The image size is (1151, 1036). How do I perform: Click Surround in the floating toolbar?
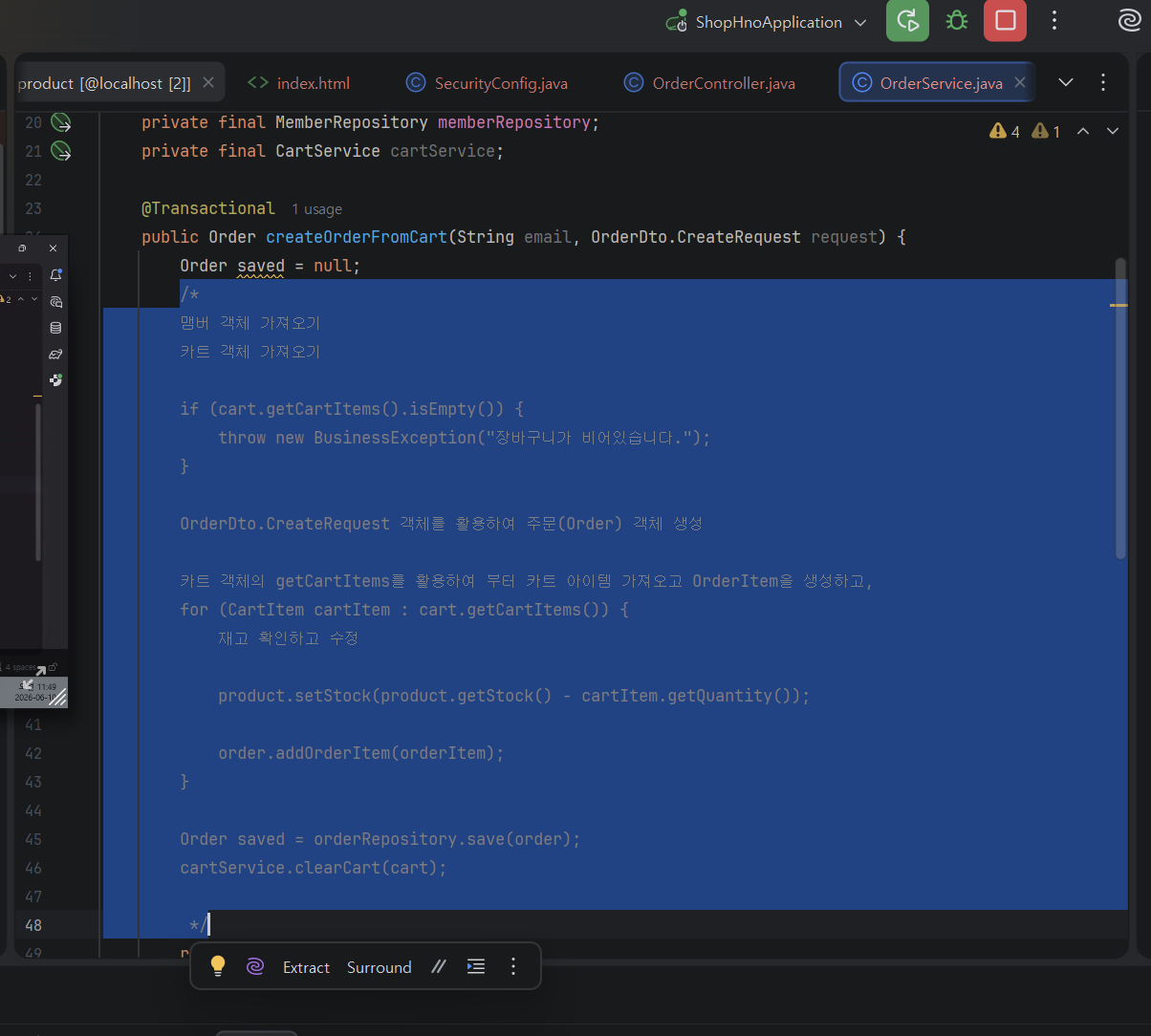[379, 967]
